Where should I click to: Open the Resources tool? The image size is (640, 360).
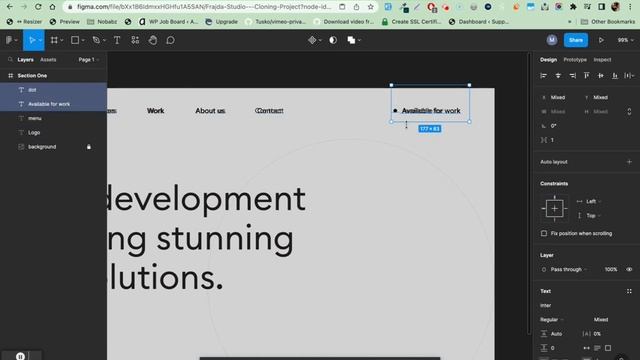(x=135, y=40)
